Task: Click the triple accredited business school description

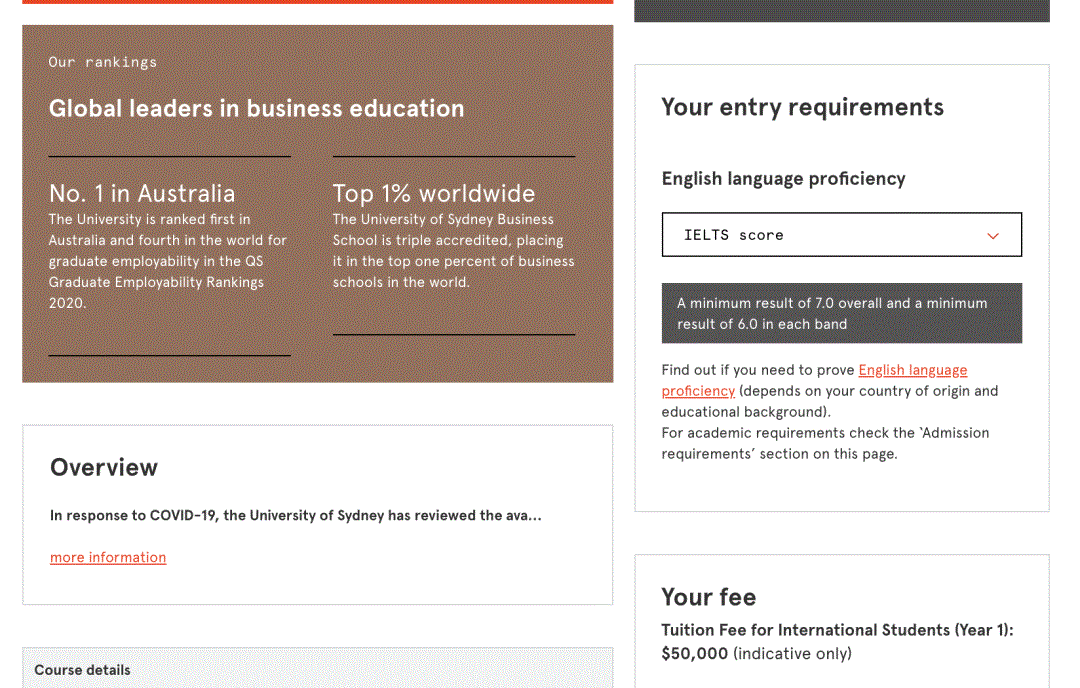Action: pos(453,251)
